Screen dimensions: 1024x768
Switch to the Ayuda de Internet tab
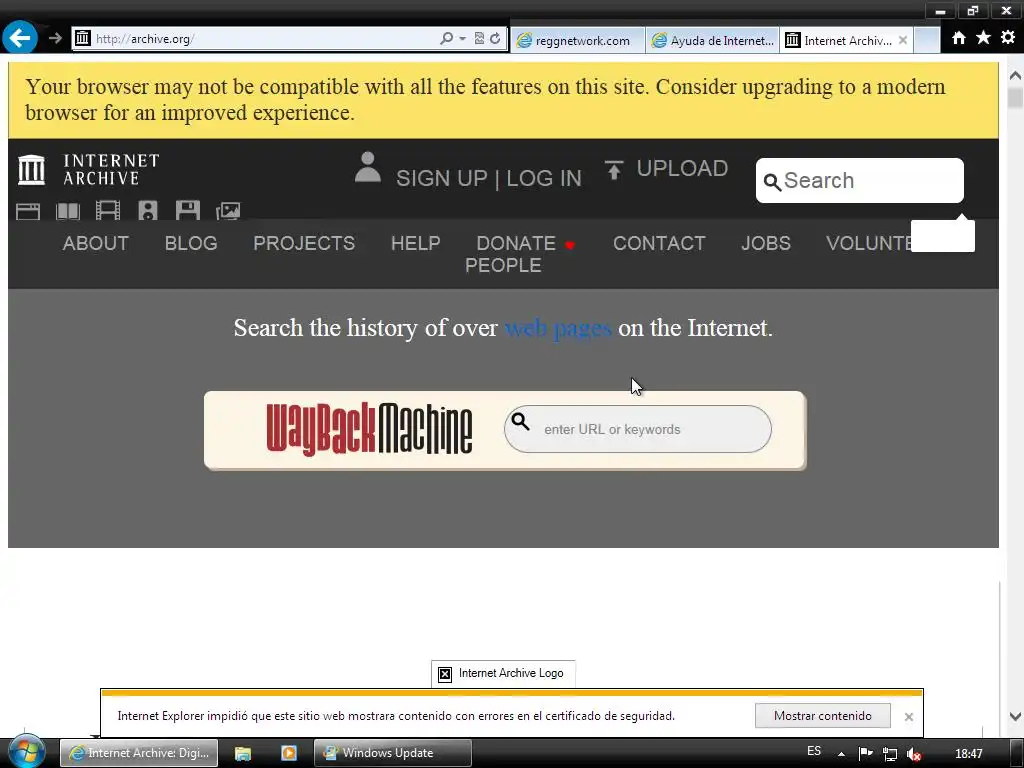point(712,40)
